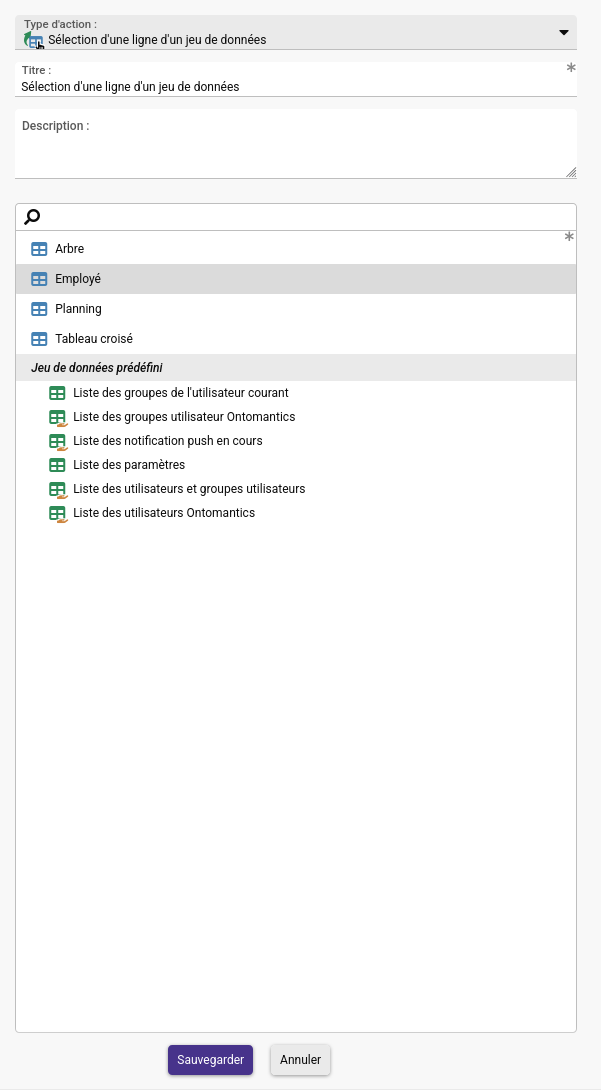Click the Employé dataset table icon
This screenshot has height=1090, width=601.
pyautogui.click(x=39, y=279)
